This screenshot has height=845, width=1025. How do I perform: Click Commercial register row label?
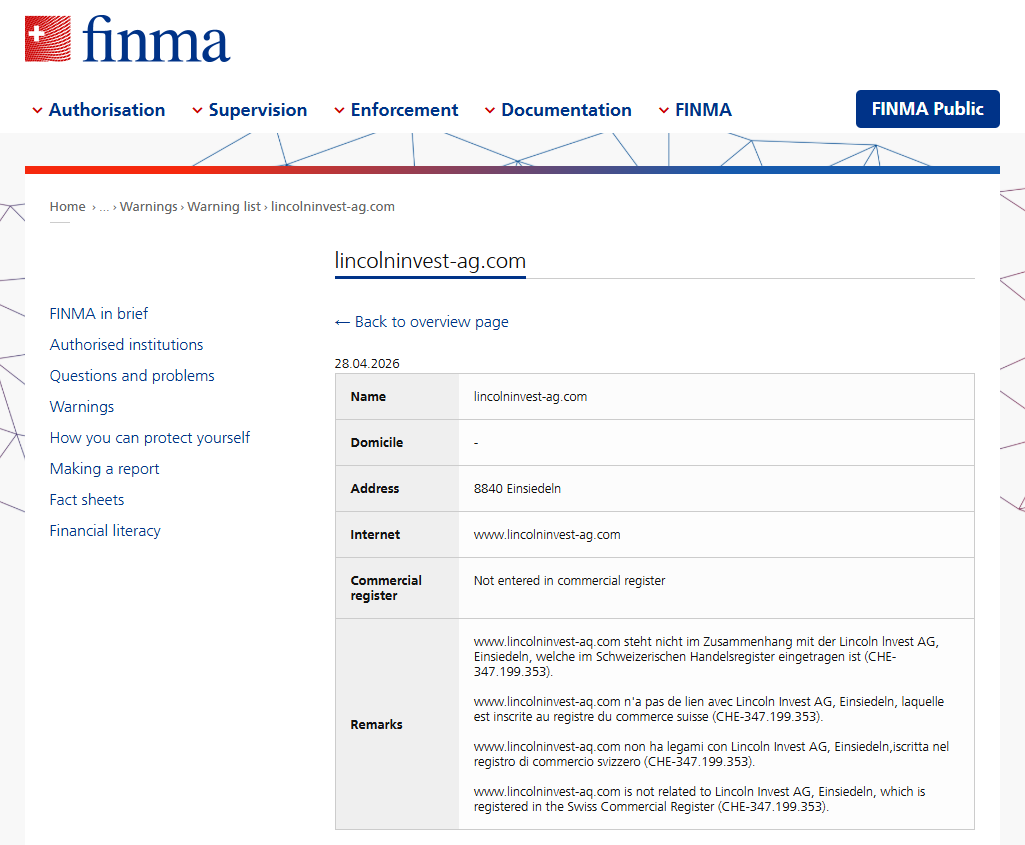click(x=386, y=588)
